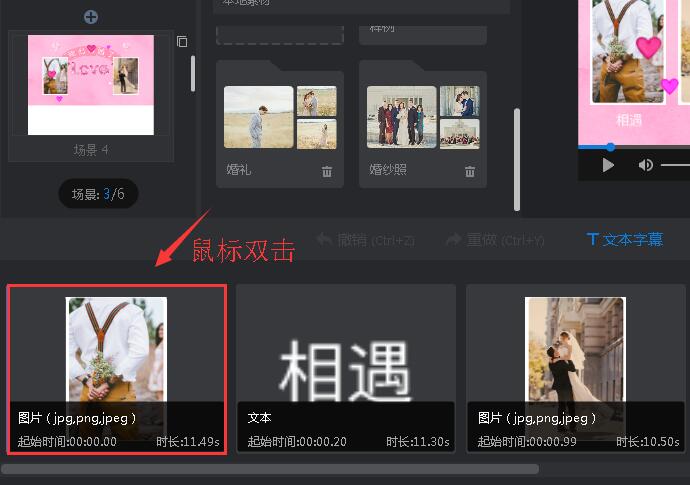Viewport: 690px width, 485px height.
Task: Click 起始时间:00:00.20 on text clip
Action: coord(297,441)
